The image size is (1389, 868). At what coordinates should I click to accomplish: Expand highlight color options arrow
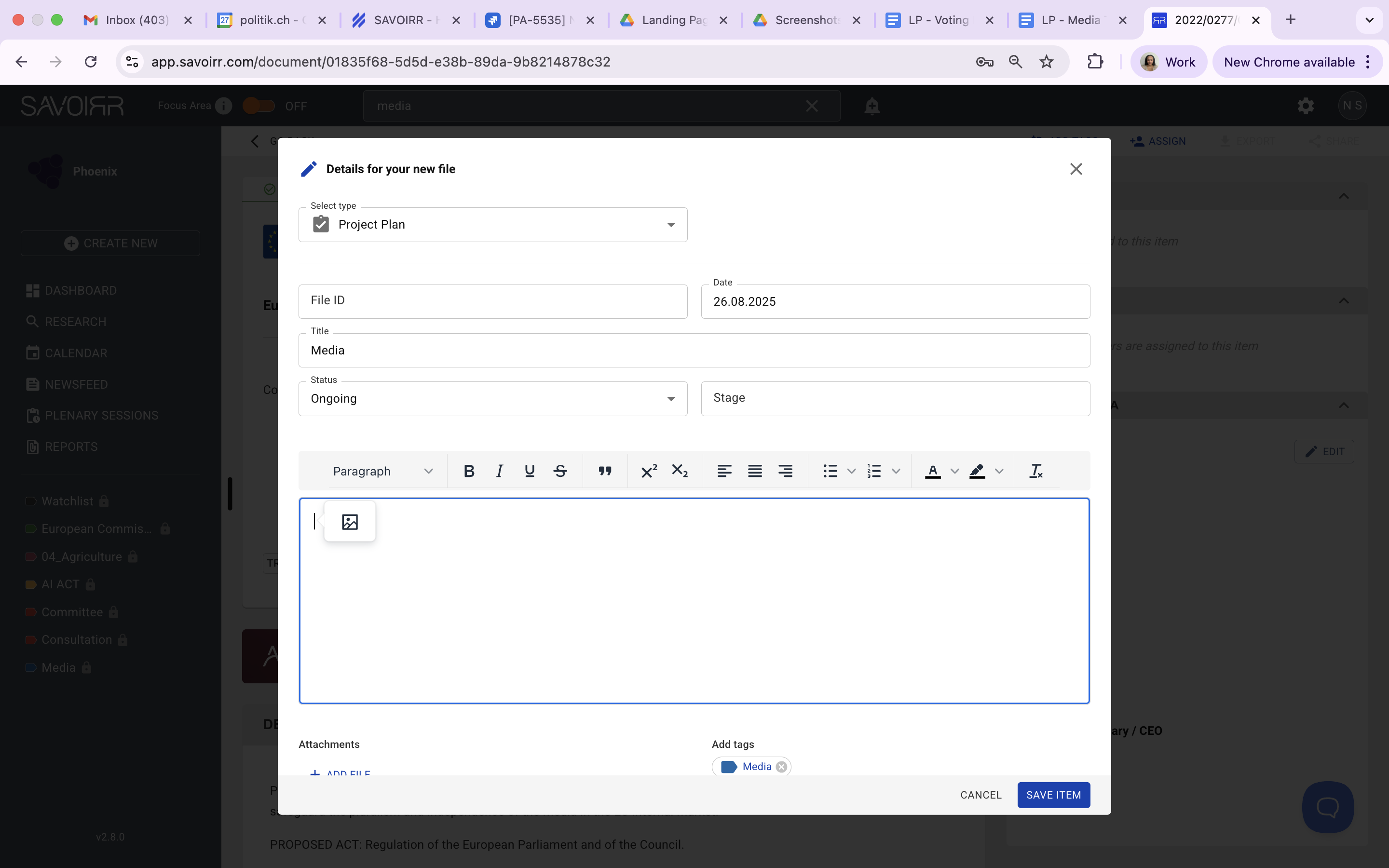pyautogui.click(x=999, y=471)
